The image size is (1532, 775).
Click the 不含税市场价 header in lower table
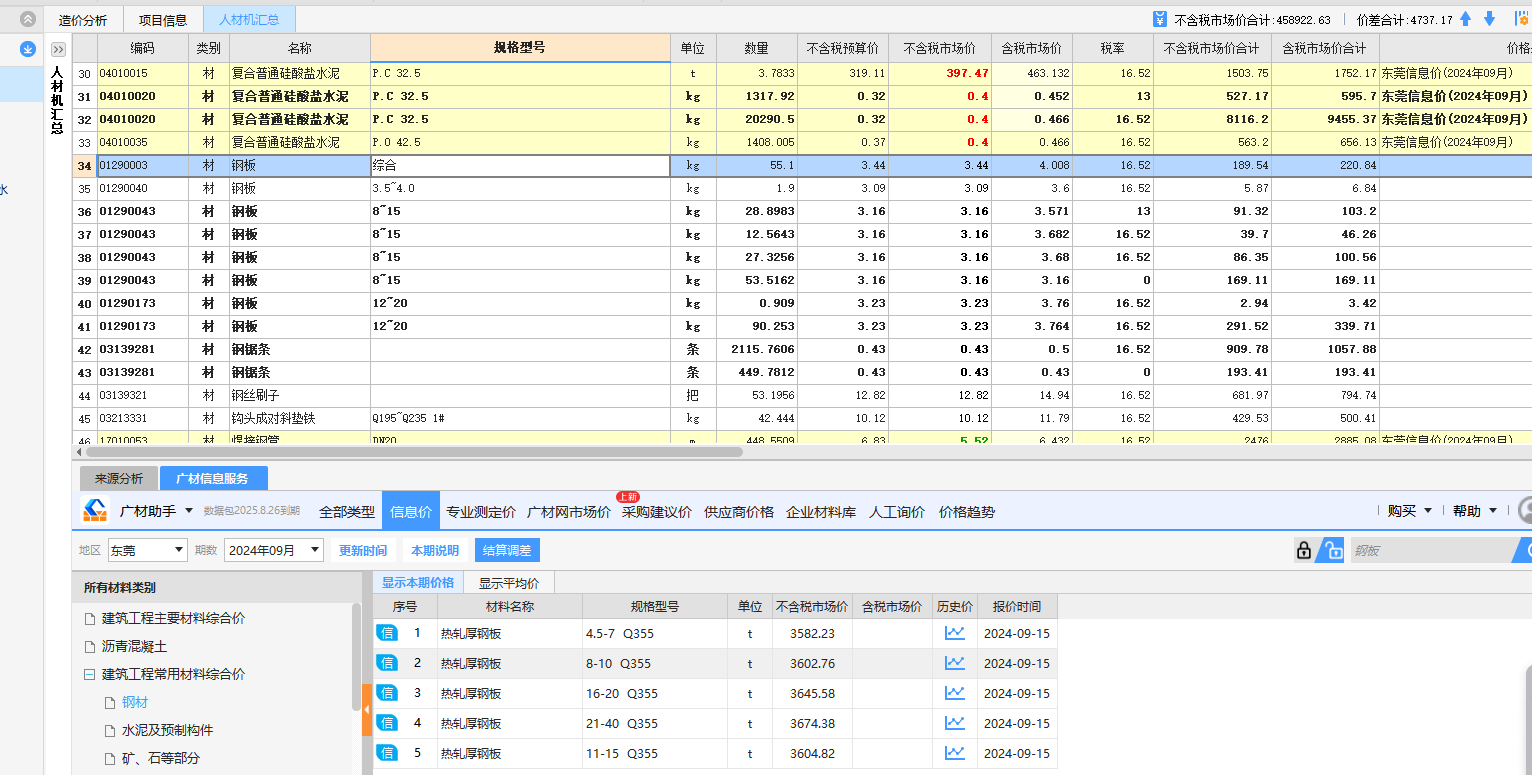pyautogui.click(x=811, y=607)
